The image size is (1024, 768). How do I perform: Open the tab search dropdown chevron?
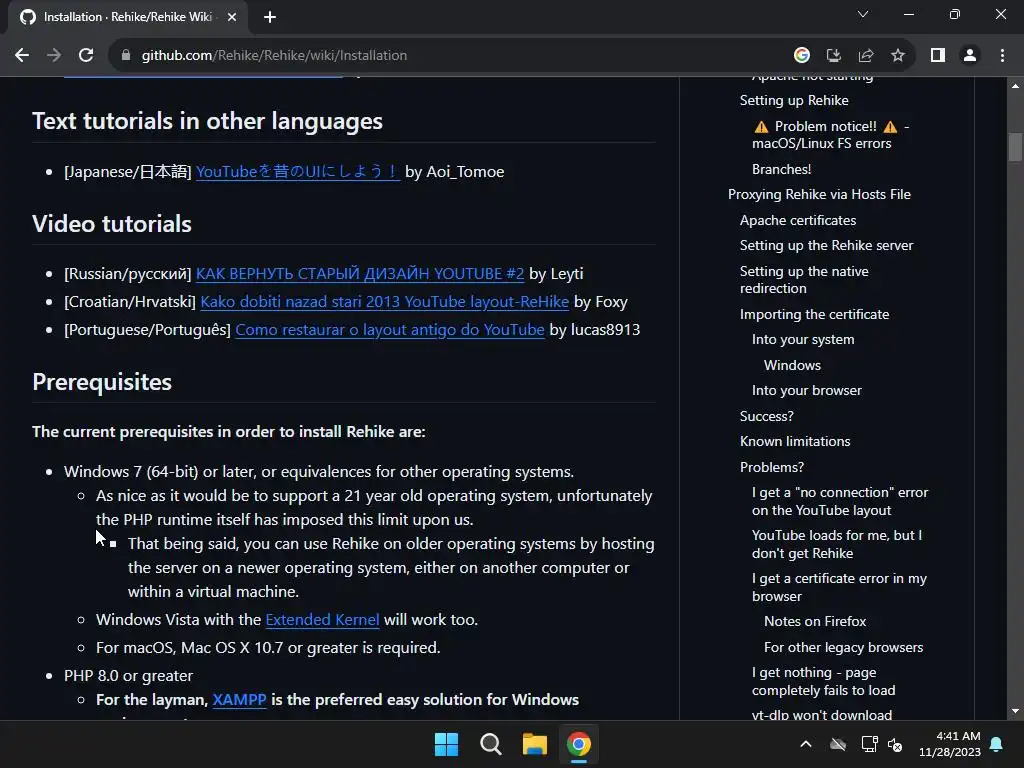coord(863,14)
